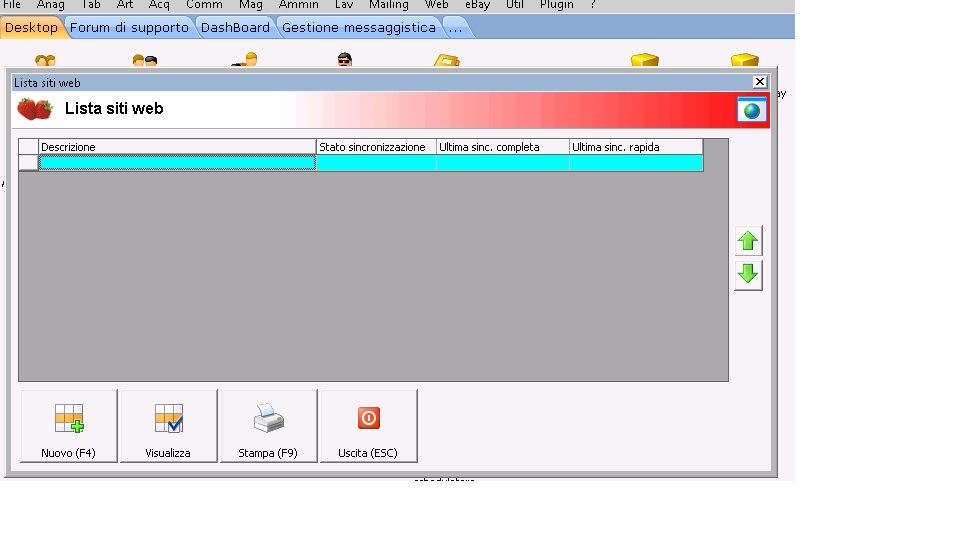This screenshot has width=960, height=540.
Task: Select the Stato sincronizzazione cell in first row
Action: (376, 162)
